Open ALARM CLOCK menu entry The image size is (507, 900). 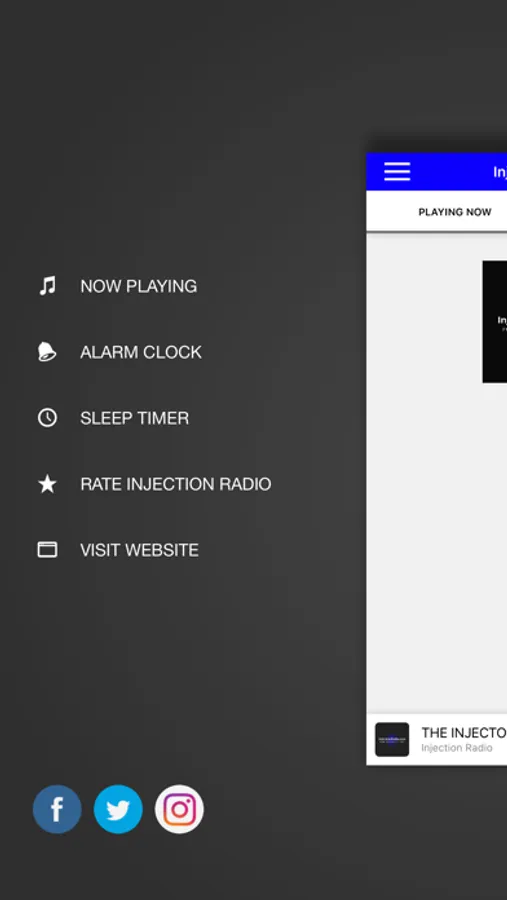coord(141,352)
